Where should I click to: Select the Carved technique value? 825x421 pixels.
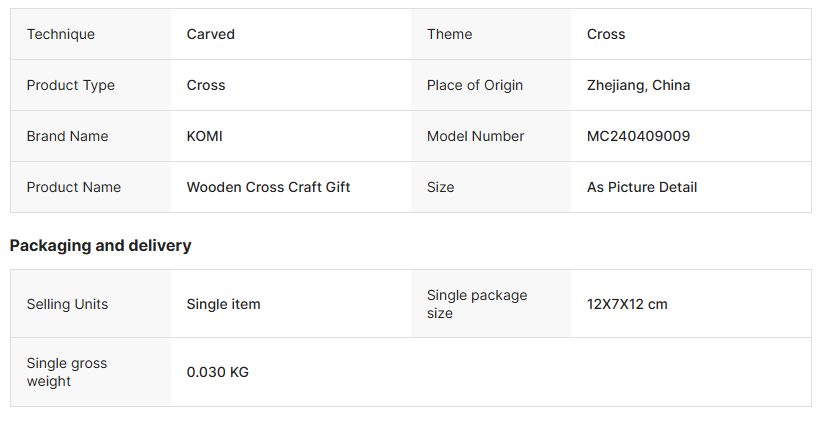pyautogui.click(x=210, y=34)
